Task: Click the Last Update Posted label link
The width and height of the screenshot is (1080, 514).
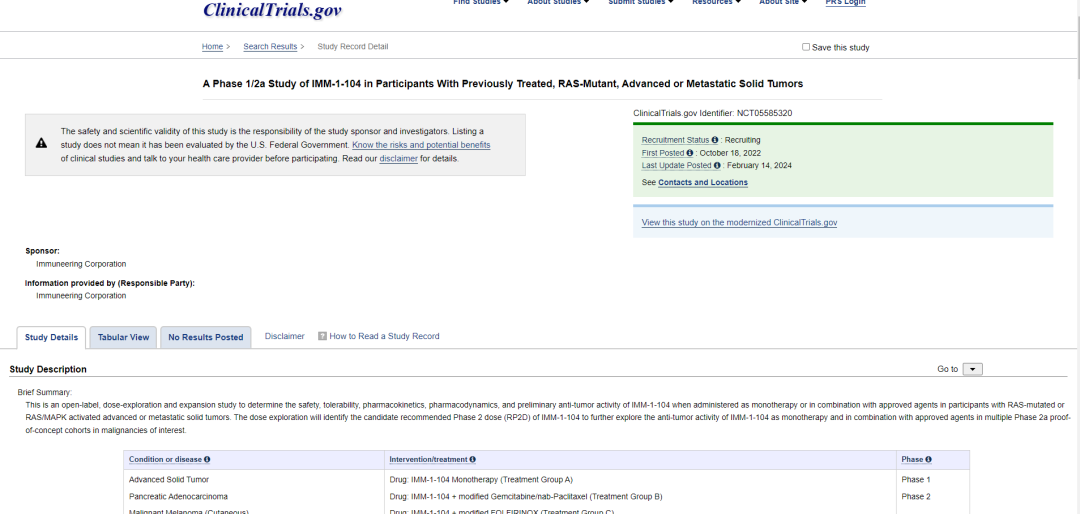Action: tap(676, 165)
